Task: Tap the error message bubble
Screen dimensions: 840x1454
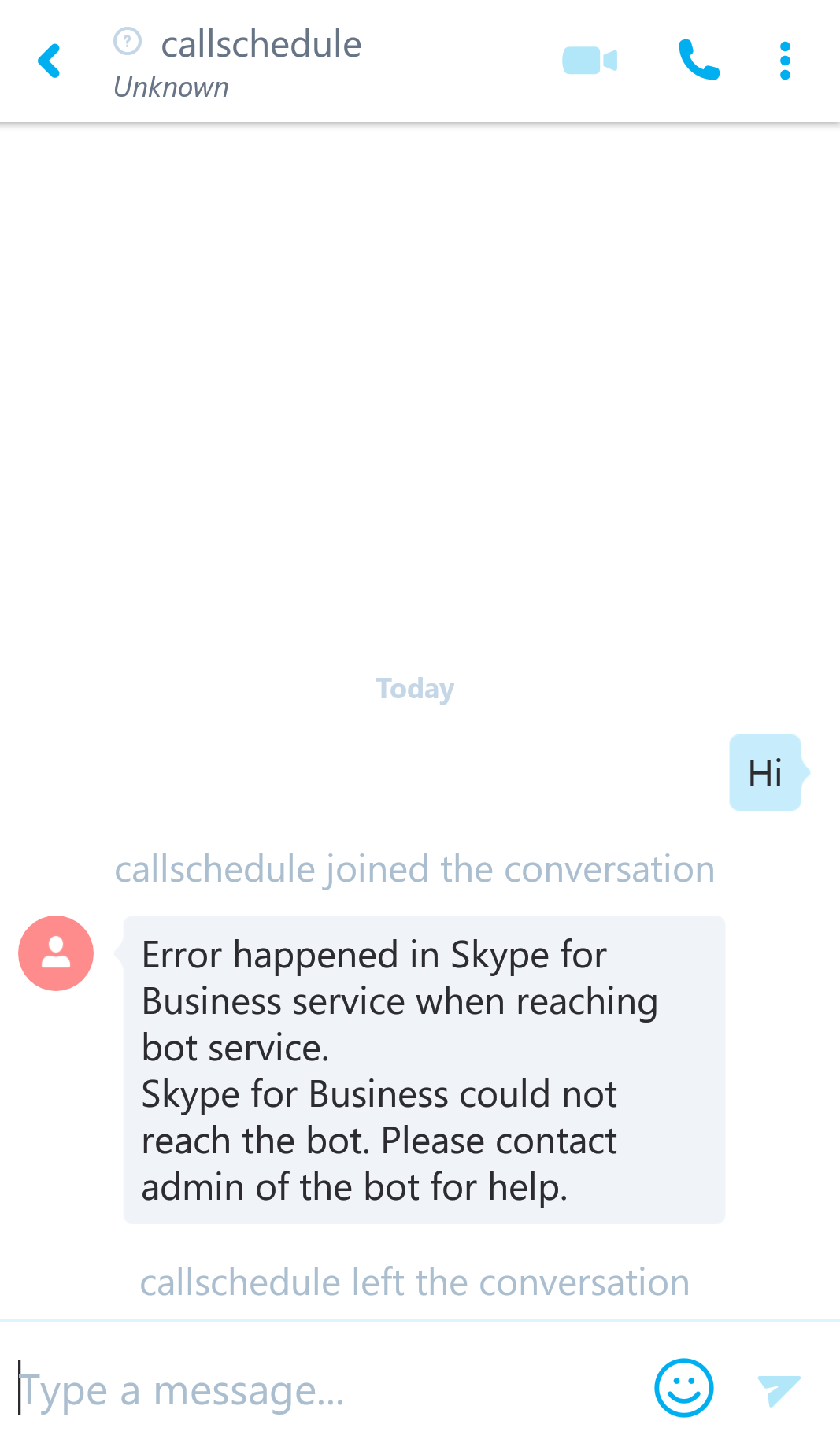Action: pyautogui.click(x=424, y=1071)
